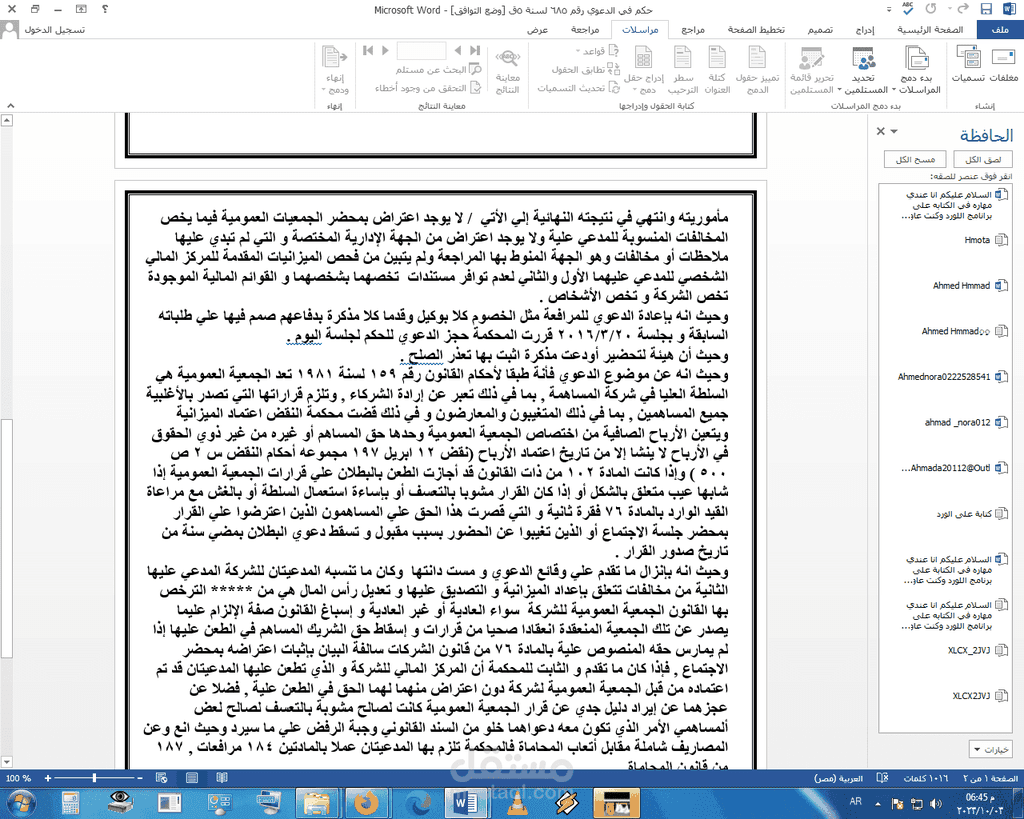
Task: Switch to Print Layout view icon
Action: tap(192, 778)
